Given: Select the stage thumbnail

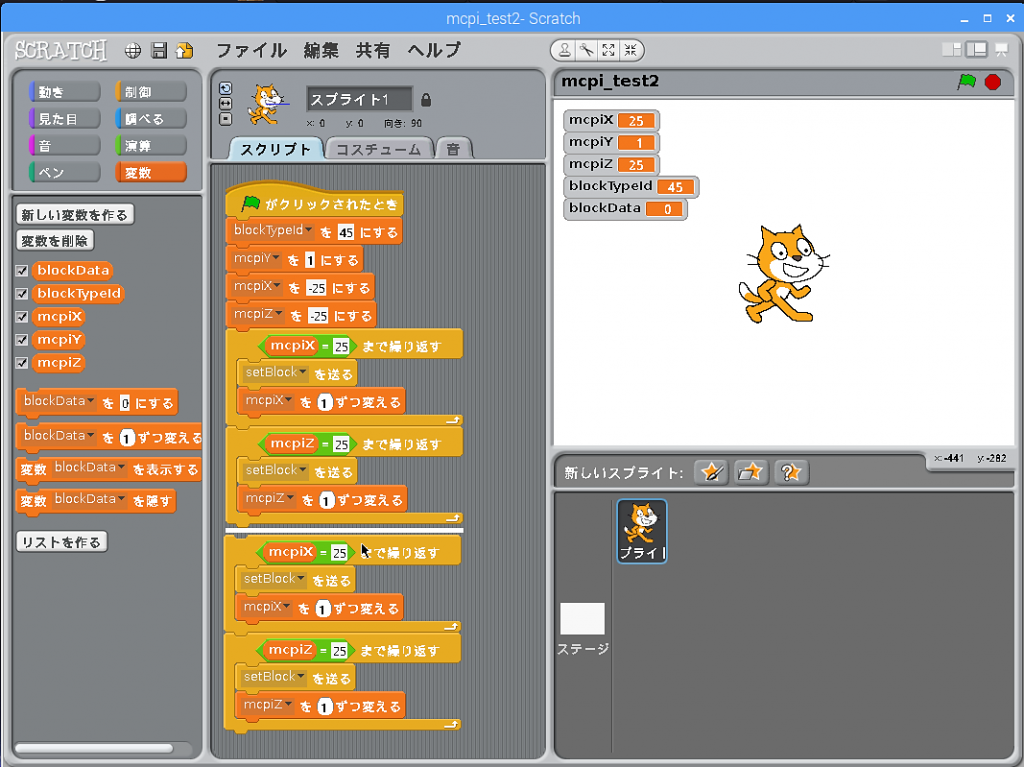Looking at the screenshot, I should (x=583, y=618).
